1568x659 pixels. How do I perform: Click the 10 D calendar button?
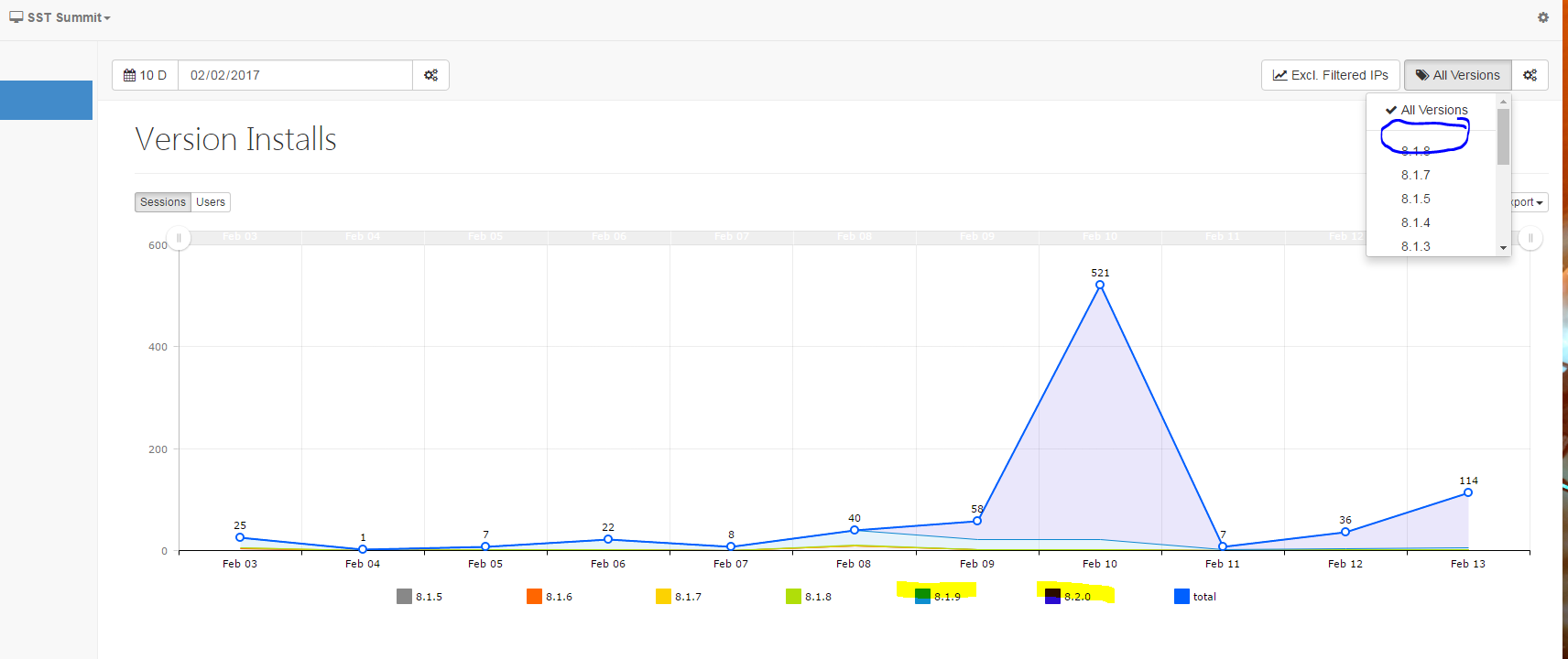146,75
